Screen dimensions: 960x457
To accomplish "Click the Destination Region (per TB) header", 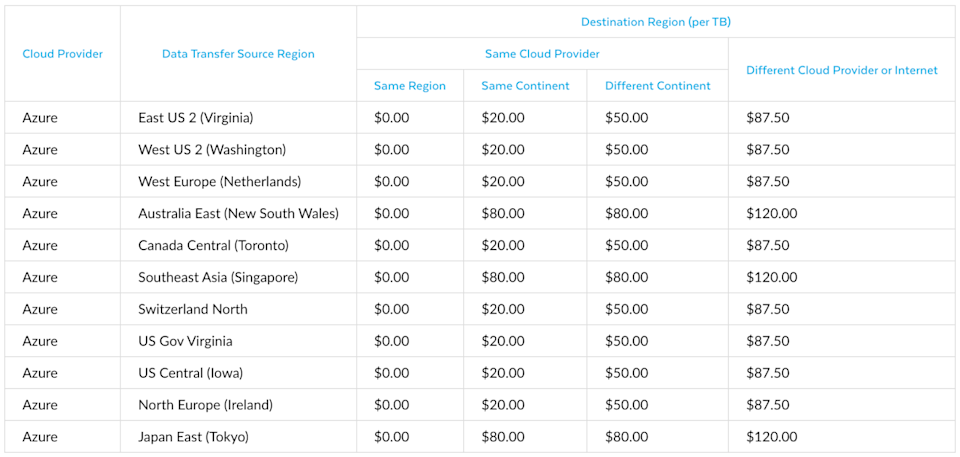I will coord(656,22).
